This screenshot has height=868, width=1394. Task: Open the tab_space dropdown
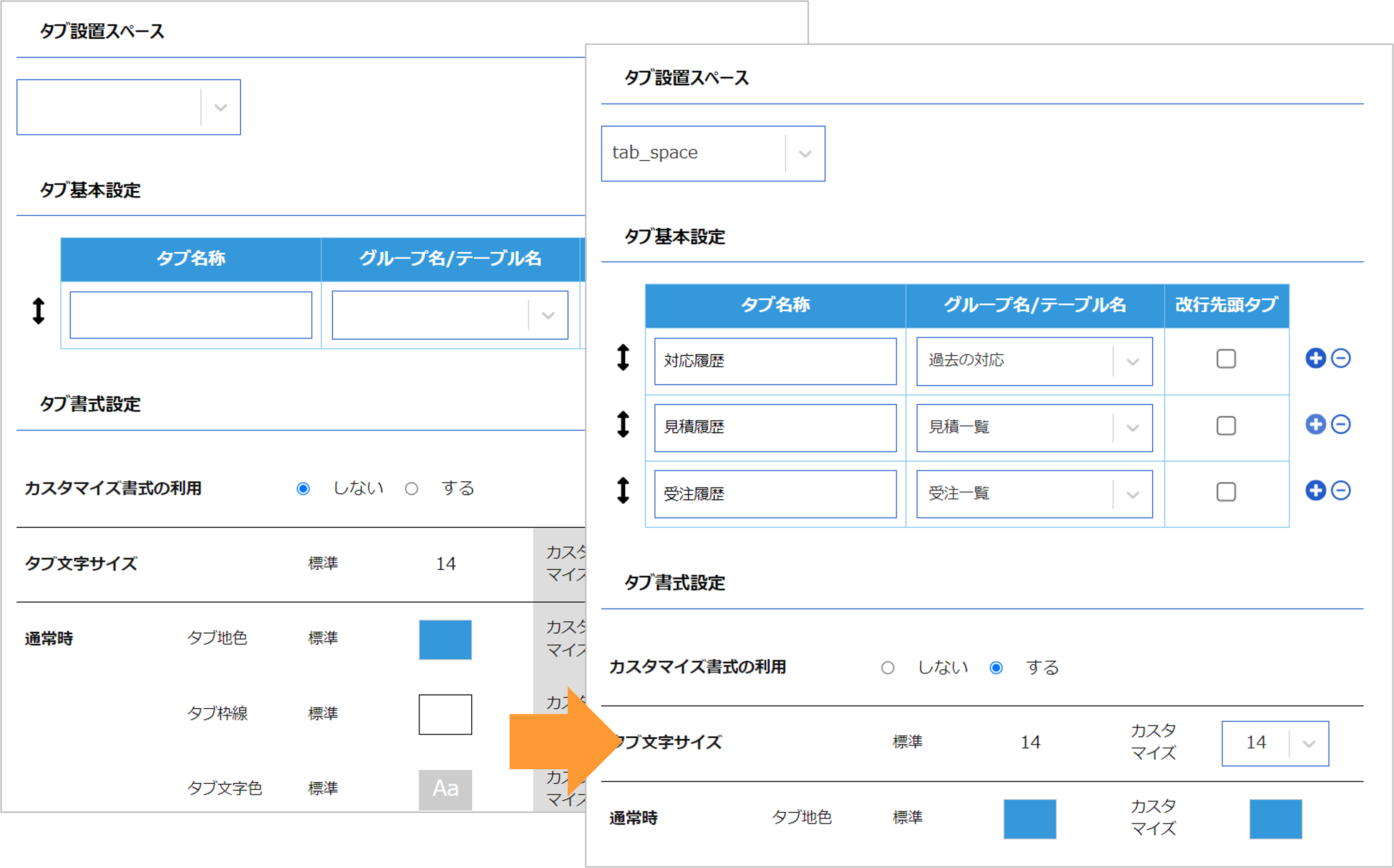pyautogui.click(x=713, y=153)
